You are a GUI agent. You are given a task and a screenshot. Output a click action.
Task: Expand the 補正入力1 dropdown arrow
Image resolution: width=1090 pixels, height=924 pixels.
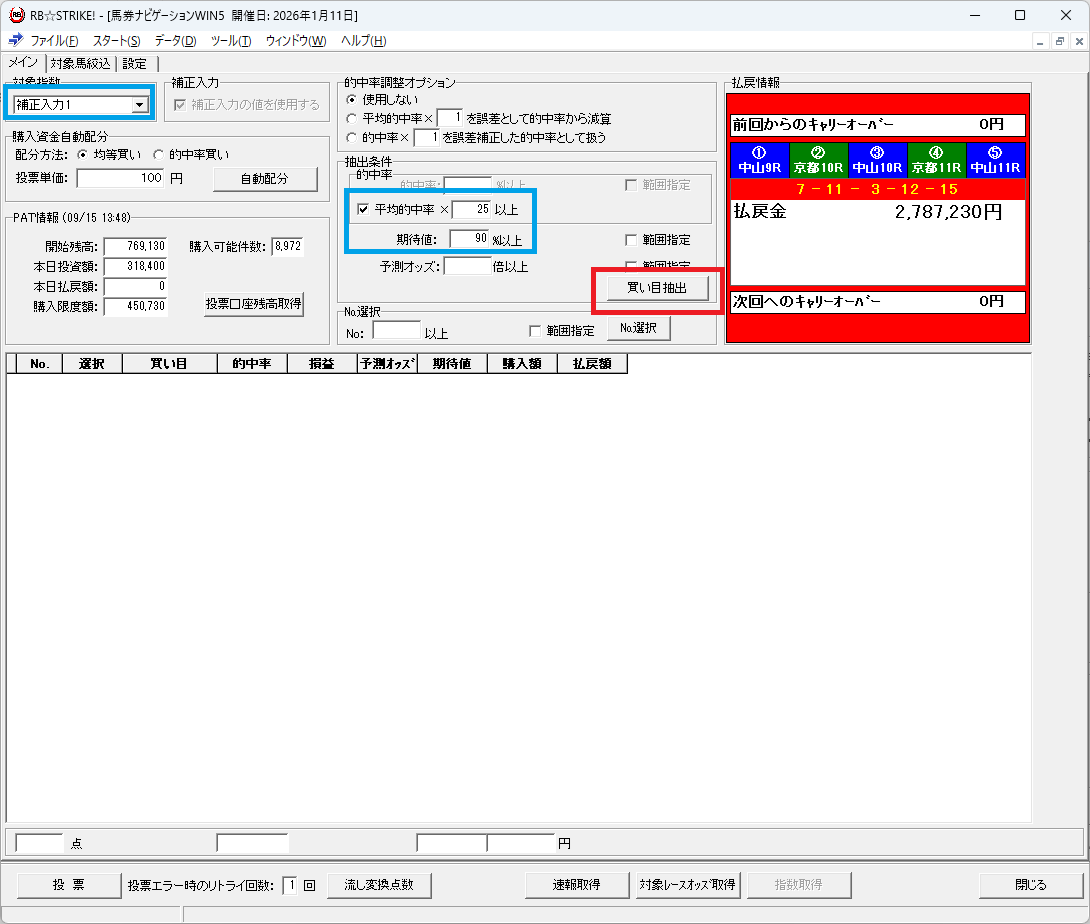click(x=140, y=105)
